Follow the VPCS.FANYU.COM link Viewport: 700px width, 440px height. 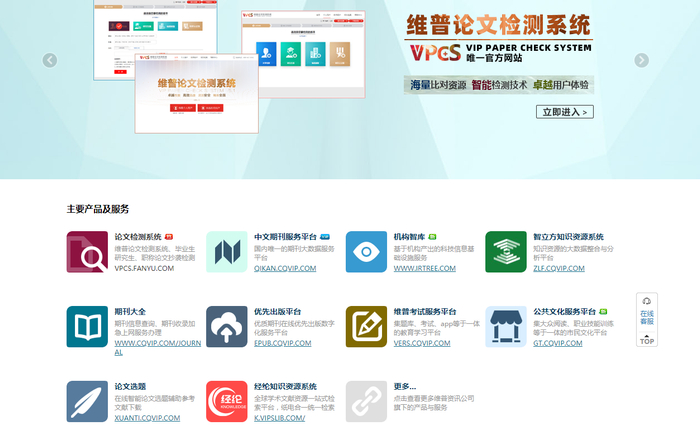tap(144, 268)
